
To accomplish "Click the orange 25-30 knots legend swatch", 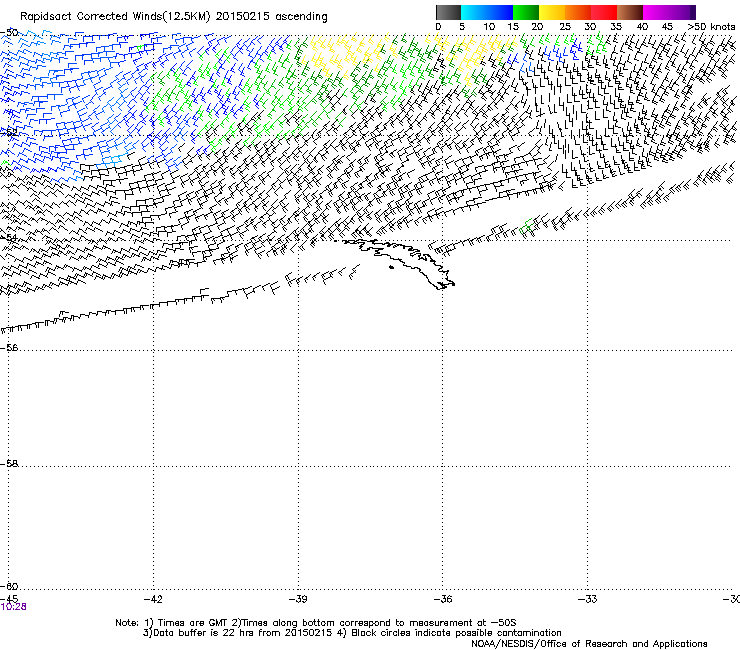I will point(578,12).
